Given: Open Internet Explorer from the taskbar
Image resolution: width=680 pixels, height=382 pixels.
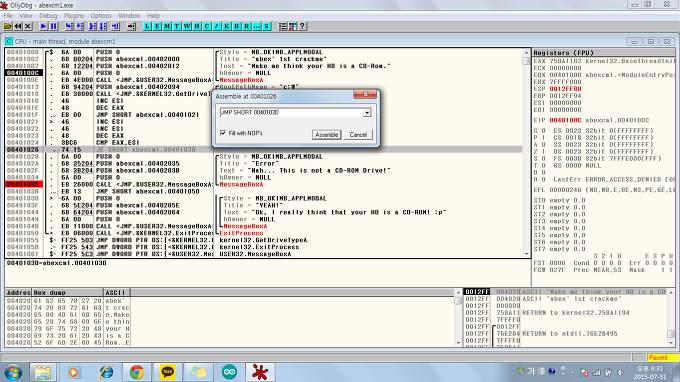Looking at the screenshot, I should click(x=106, y=372).
